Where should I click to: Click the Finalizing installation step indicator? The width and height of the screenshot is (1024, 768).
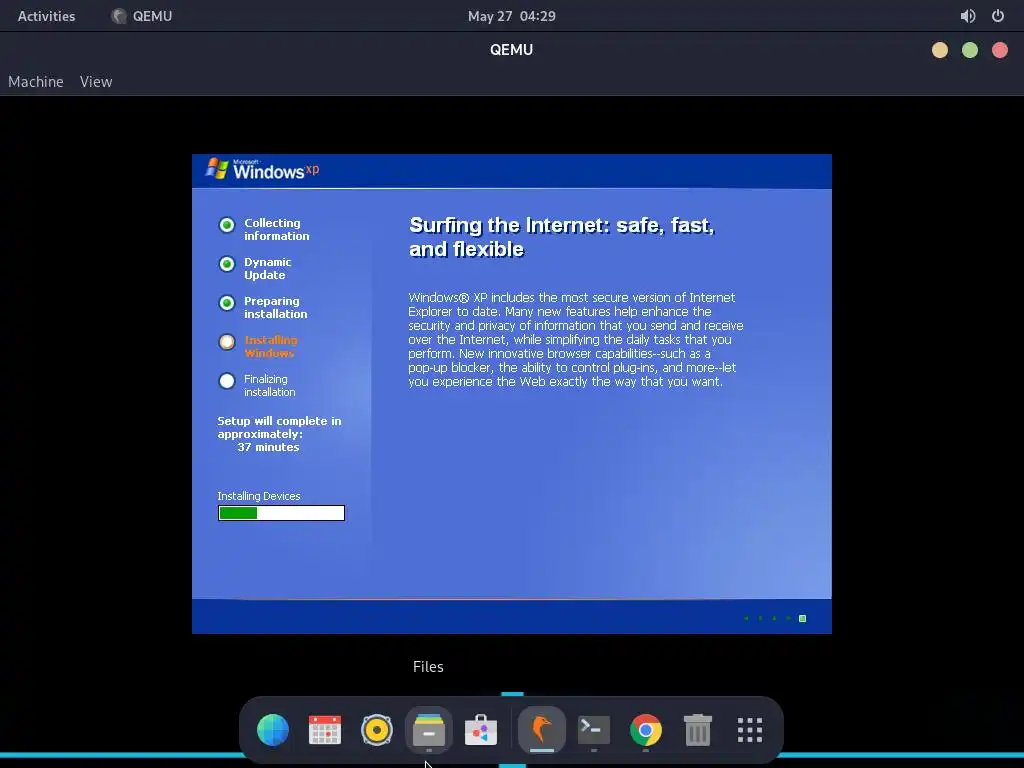(227, 381)
